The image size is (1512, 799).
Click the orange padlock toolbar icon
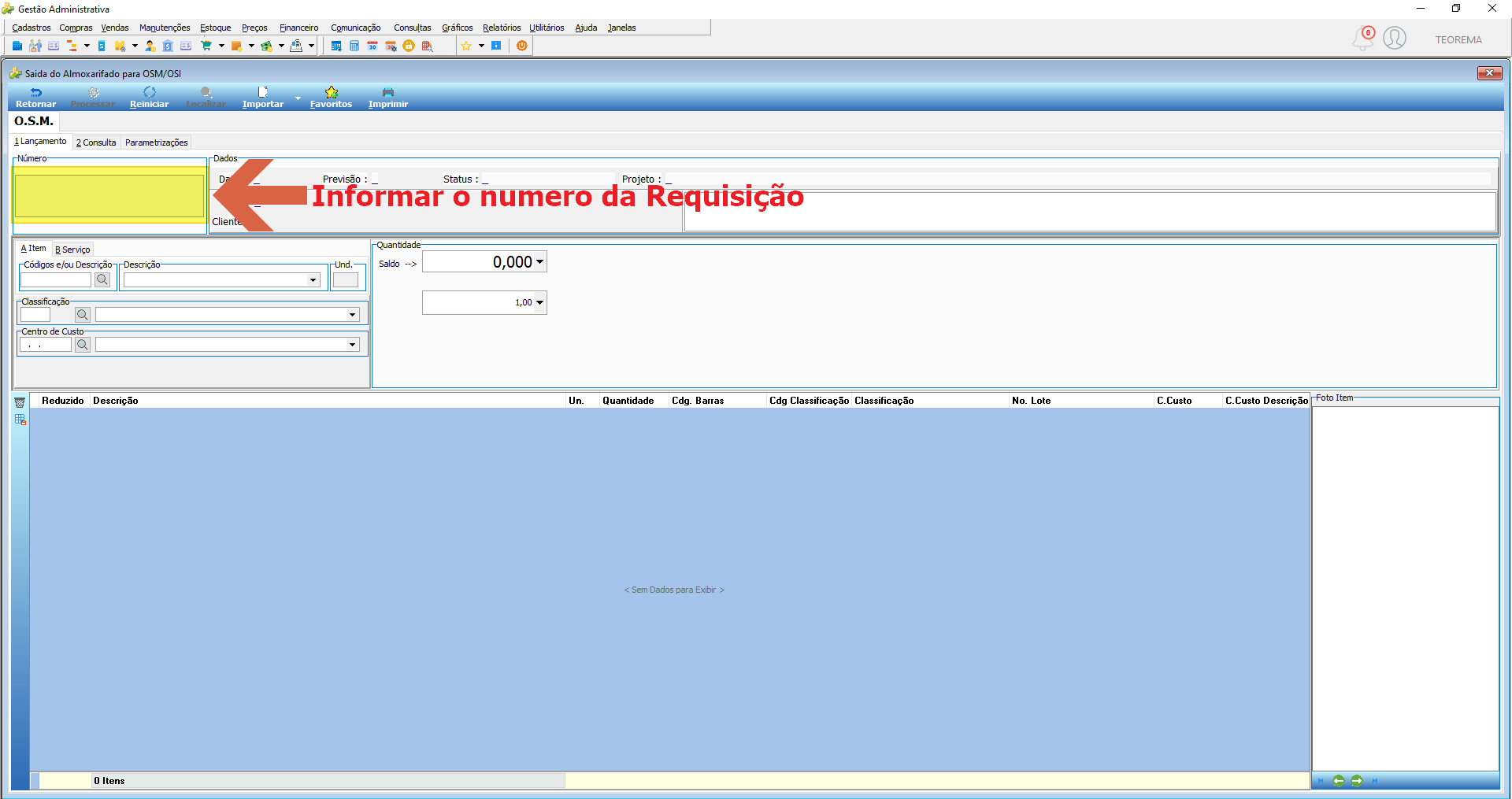pos(409,46)
